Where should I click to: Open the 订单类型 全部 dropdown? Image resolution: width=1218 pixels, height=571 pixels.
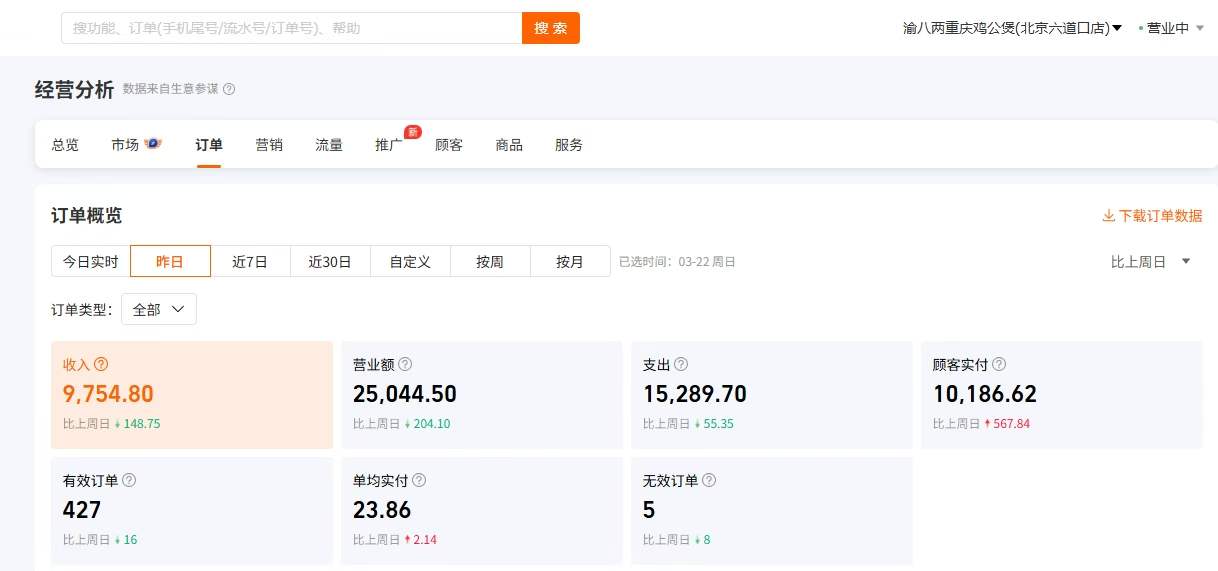tap(159, 309)
